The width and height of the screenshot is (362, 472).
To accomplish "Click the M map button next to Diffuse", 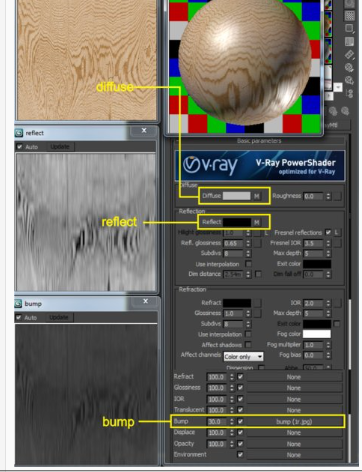I will [x=256, y=196].
